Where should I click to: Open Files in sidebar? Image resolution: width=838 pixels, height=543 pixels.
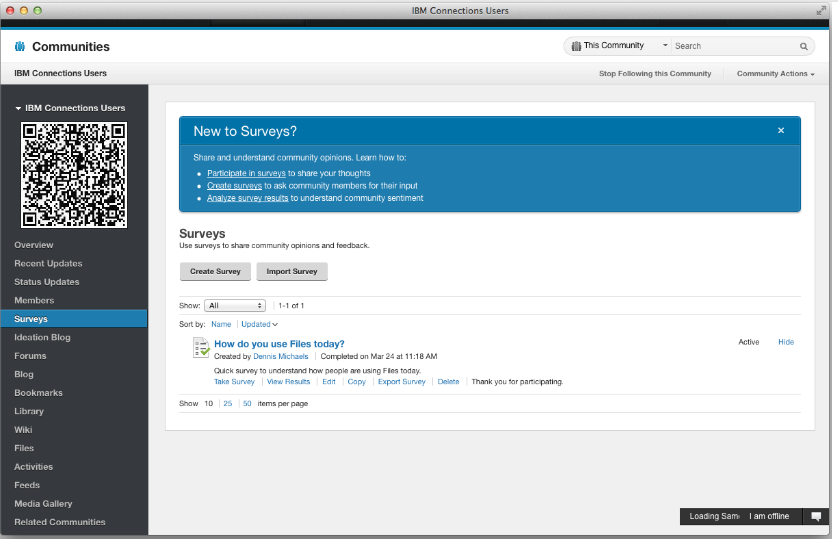[24, 448]
